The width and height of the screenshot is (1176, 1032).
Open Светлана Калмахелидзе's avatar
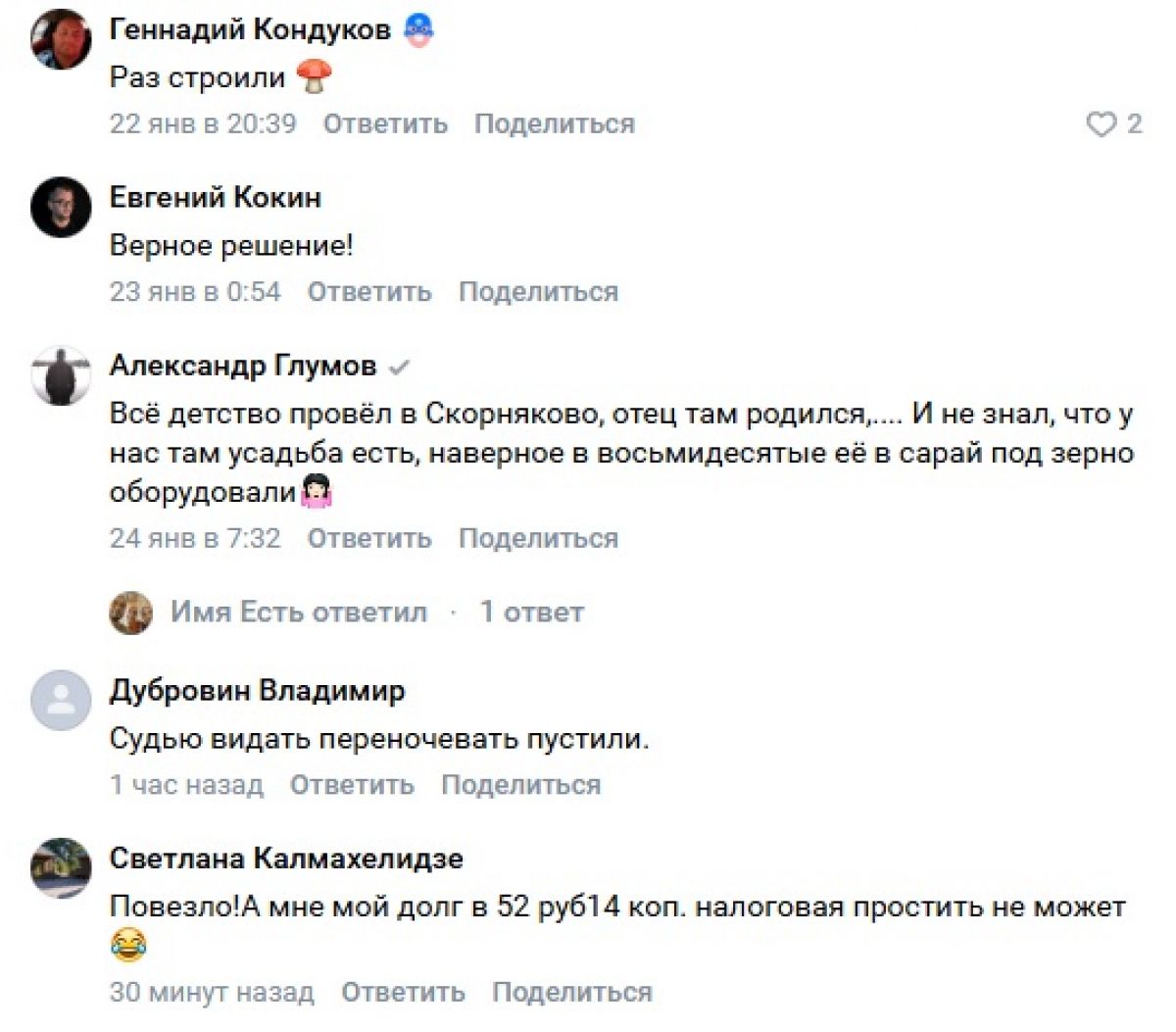pyautogui.click(x=62, y=867)
